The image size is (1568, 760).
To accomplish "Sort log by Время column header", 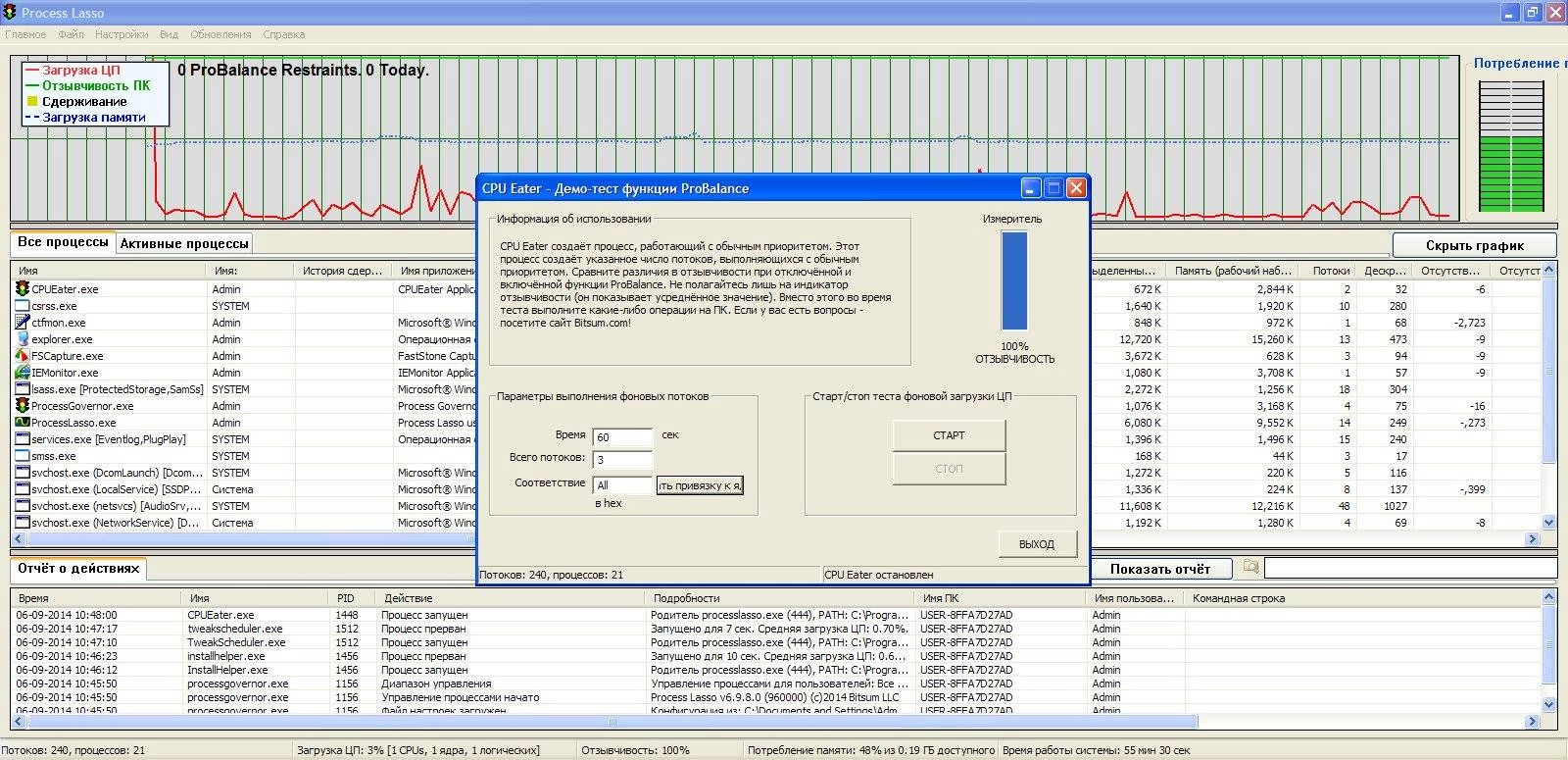I will tap(96, 597).
